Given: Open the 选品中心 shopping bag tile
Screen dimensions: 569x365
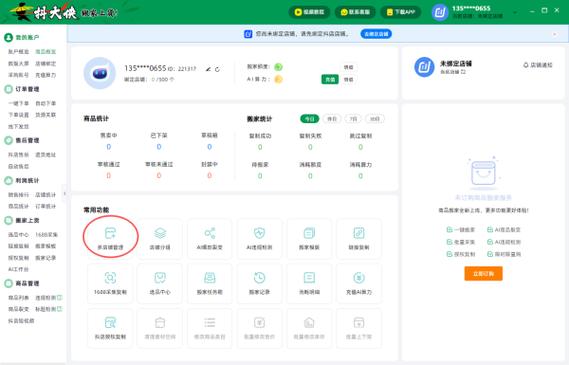Looking at the screenshot, I should coord(160,283).
